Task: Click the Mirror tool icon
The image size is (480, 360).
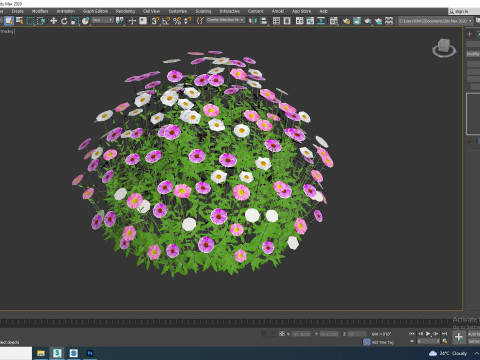Action: [x=253, y=21]
